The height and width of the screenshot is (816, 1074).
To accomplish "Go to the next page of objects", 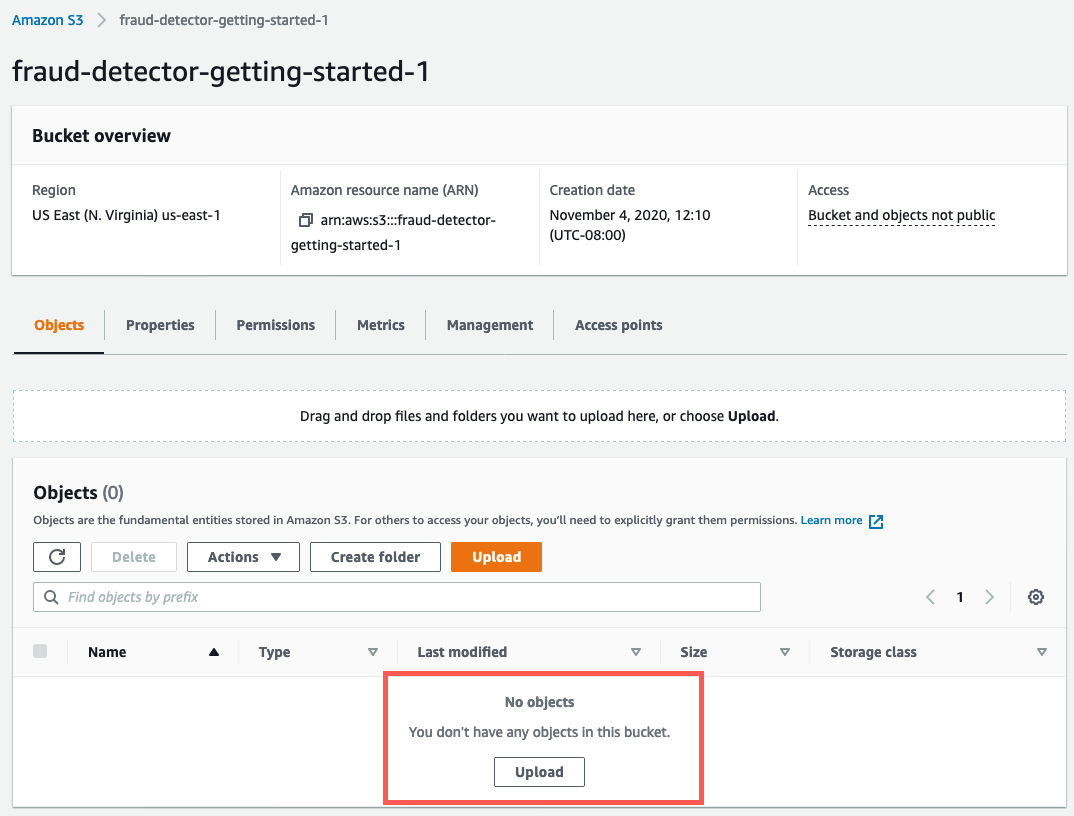I will (x=989, y=597).
